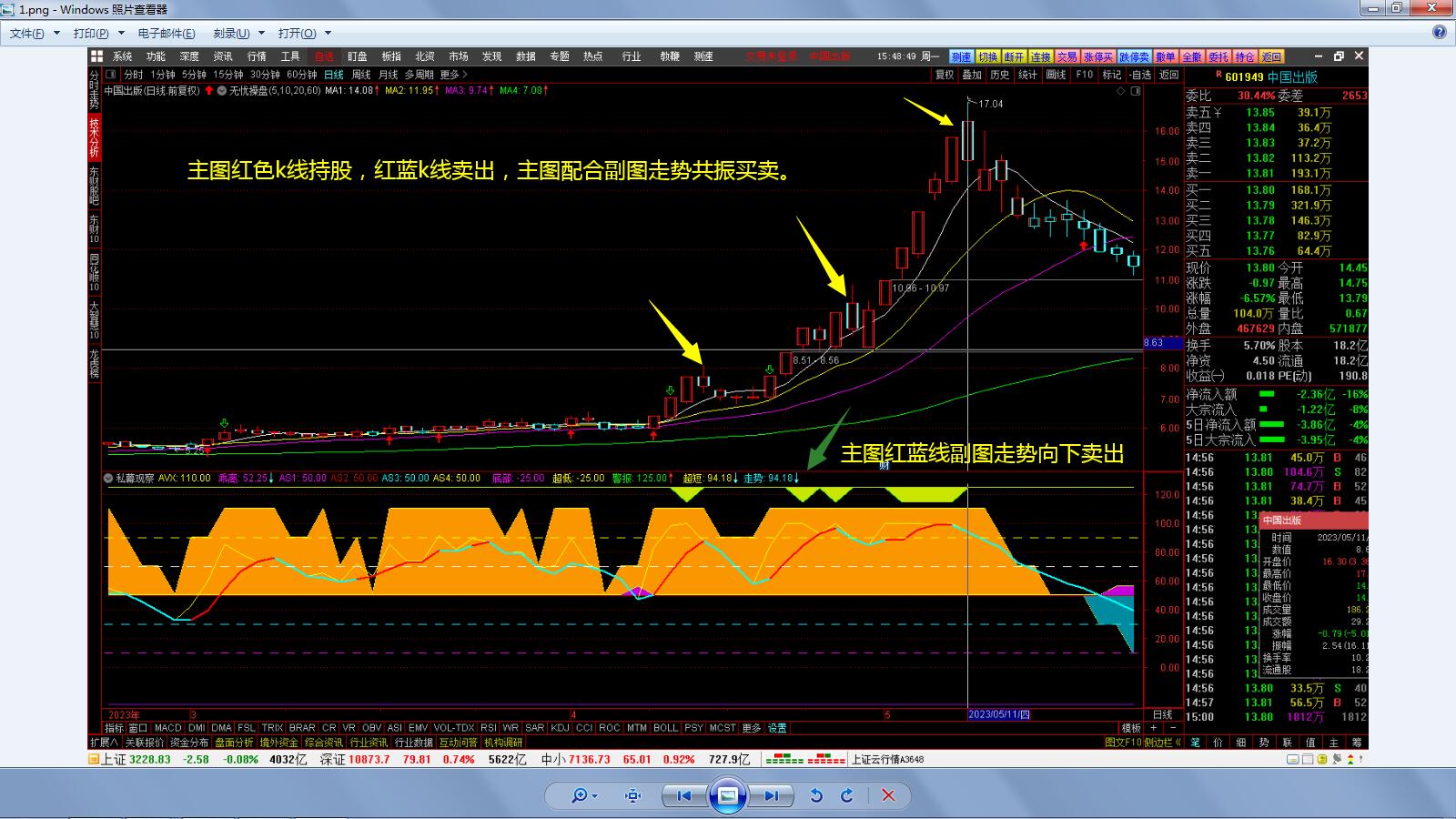Click the 涨停买 button
The image size is (1456, 819).
[1098, 56]
